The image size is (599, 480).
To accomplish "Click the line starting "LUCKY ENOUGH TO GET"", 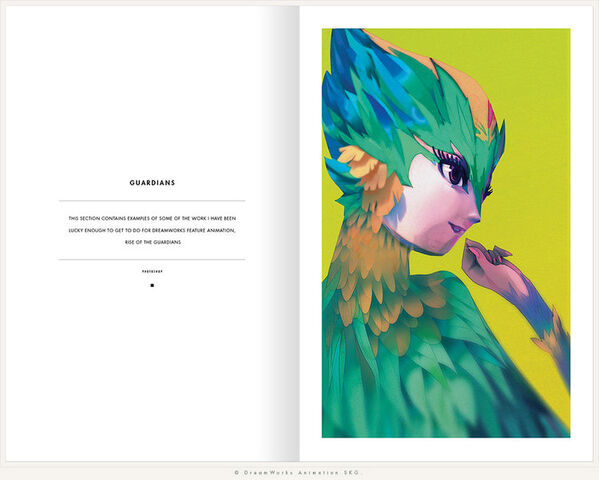I will coord(152,230).
